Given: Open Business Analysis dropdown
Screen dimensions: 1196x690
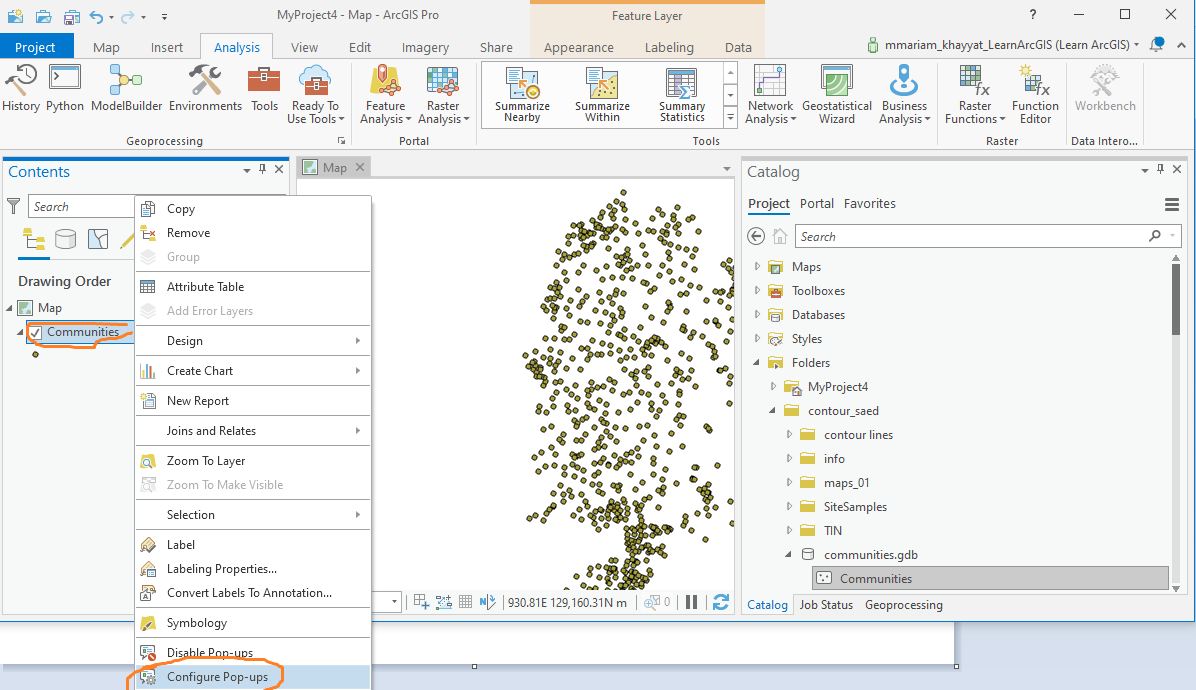Looking at the screenshot, I should (x=904, y=95).
